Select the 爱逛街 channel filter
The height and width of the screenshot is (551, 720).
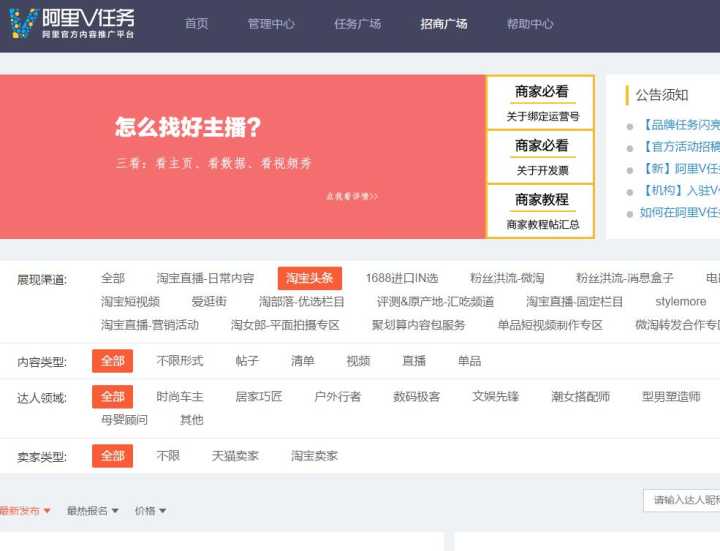coord(209,302)
